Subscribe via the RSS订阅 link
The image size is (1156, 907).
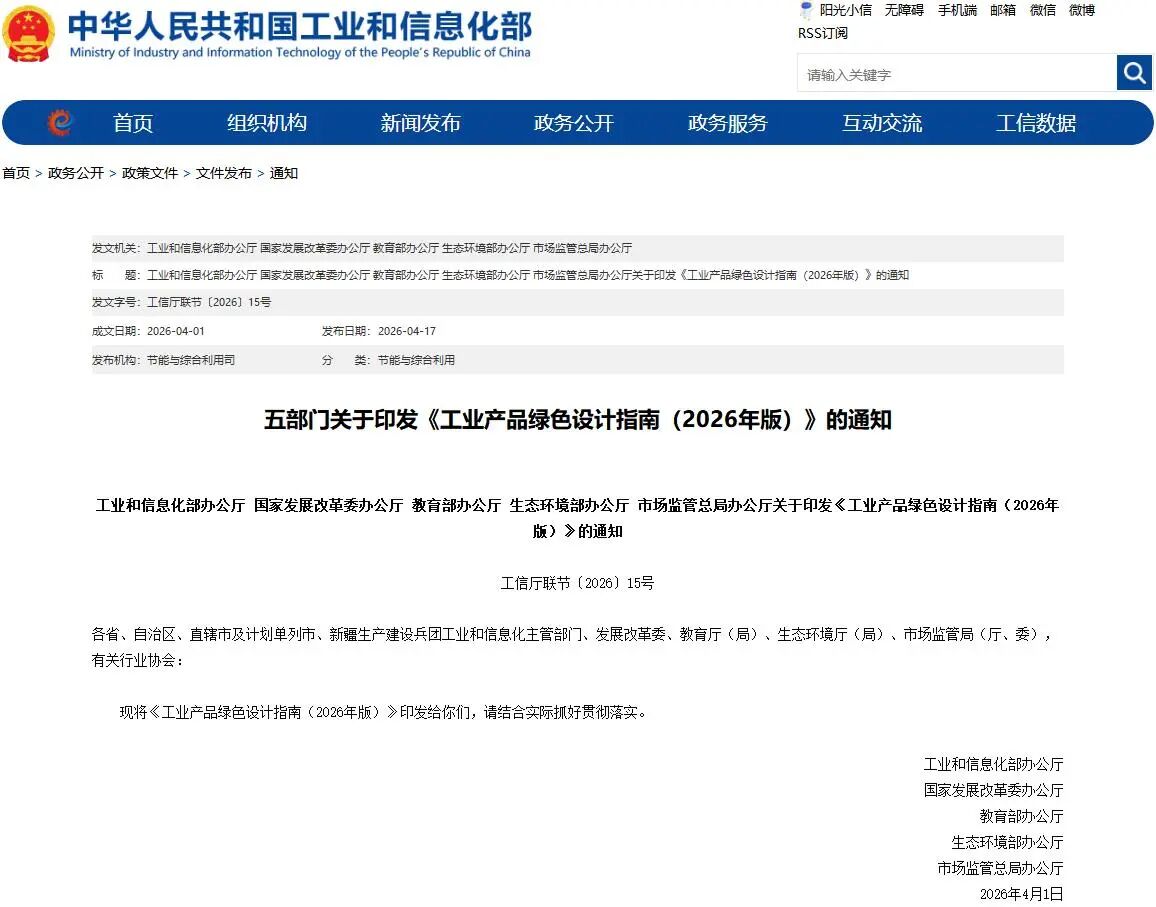click(x=823, y=33)
